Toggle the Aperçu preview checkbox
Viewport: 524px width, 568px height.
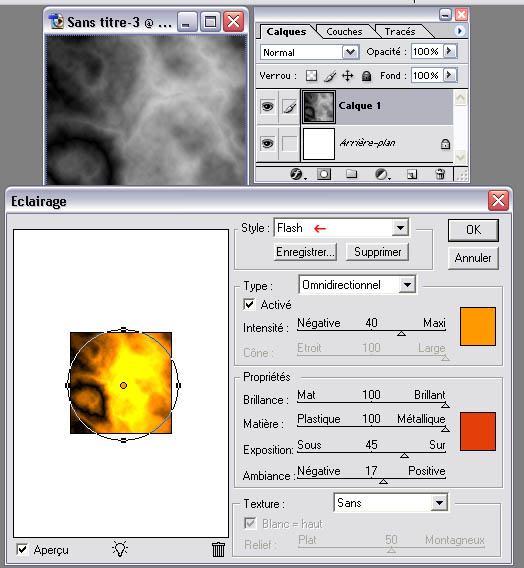[22, 550]
